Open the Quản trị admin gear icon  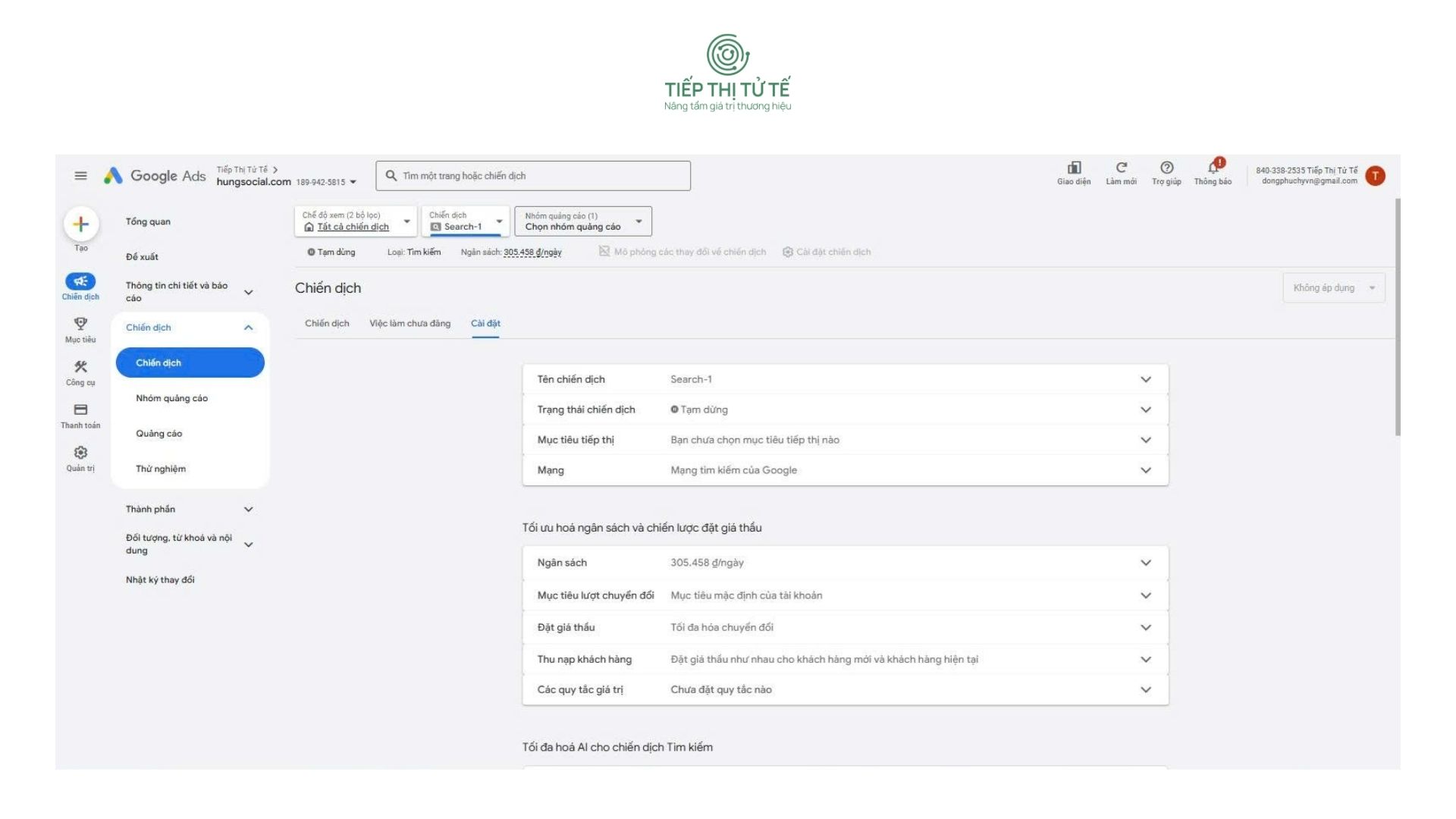pos(80,453)
